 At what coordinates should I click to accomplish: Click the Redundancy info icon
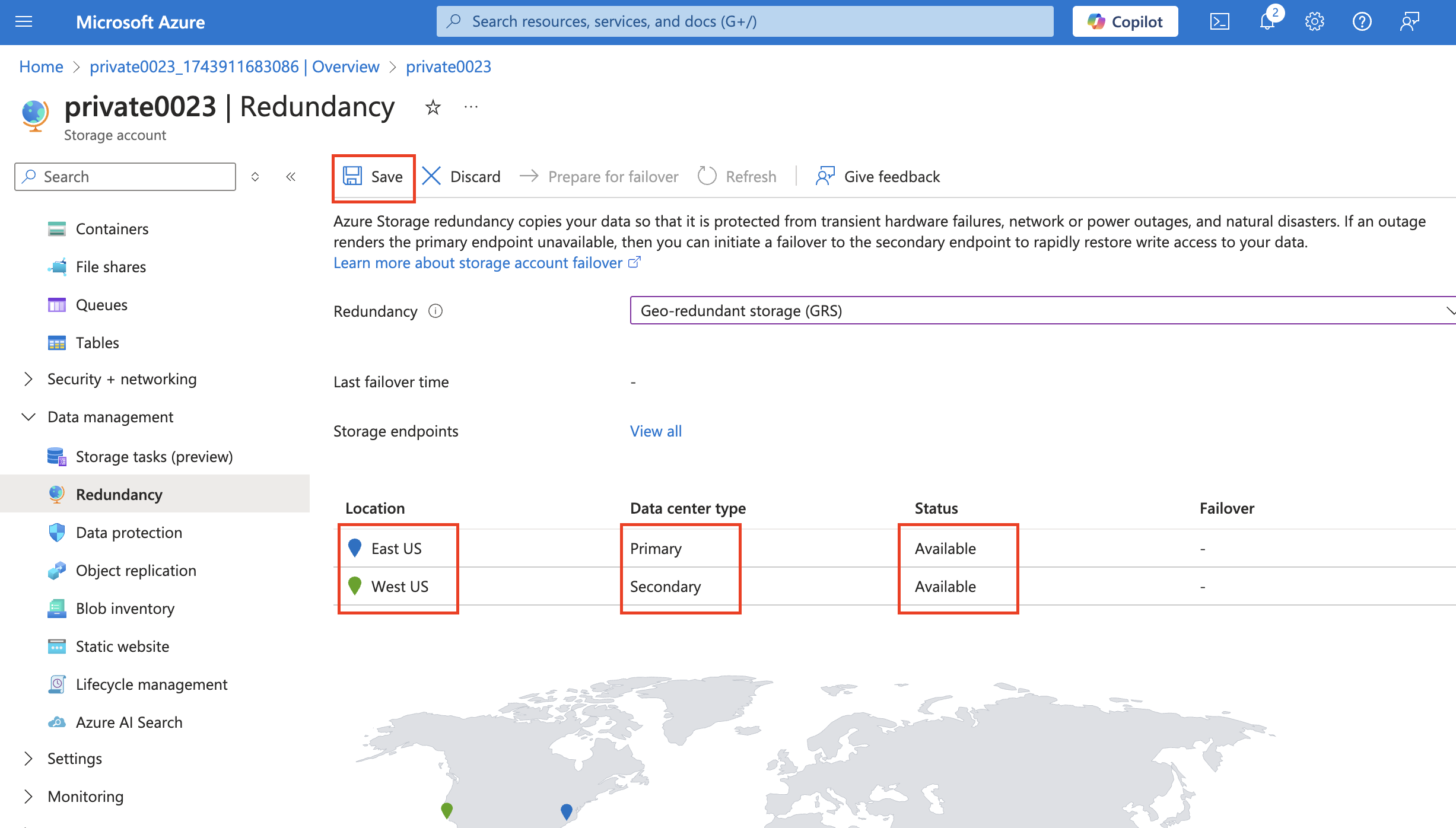(x=435, y=311)
